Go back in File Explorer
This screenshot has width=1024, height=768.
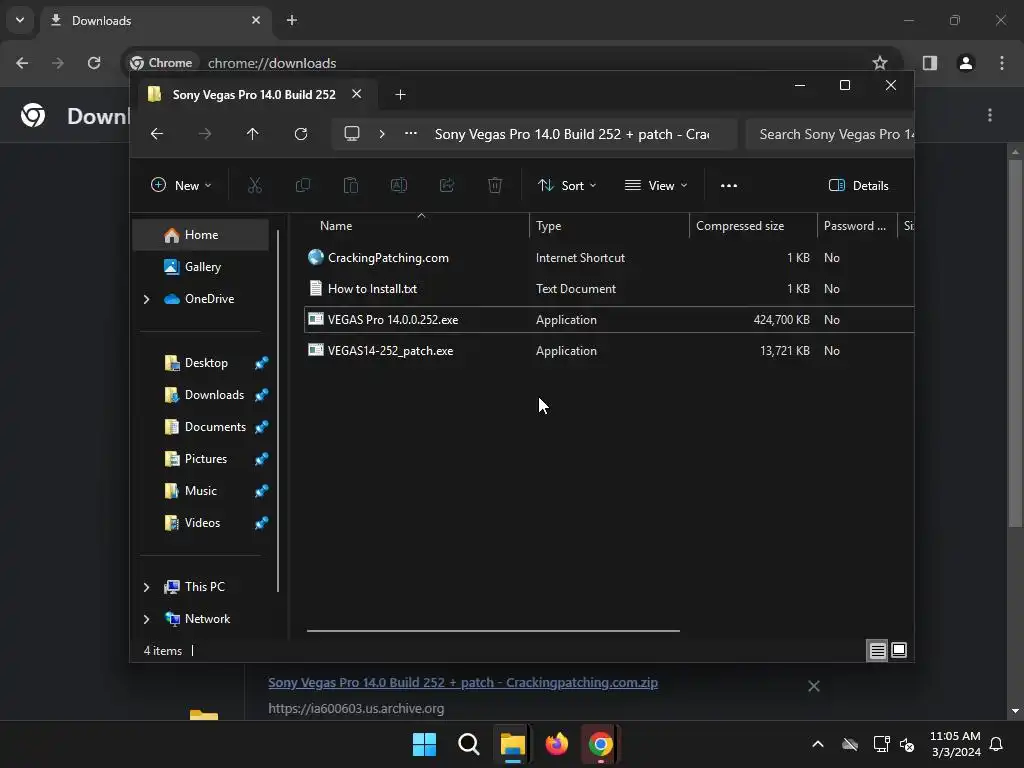pyautogui.click(x=157, y=134)
